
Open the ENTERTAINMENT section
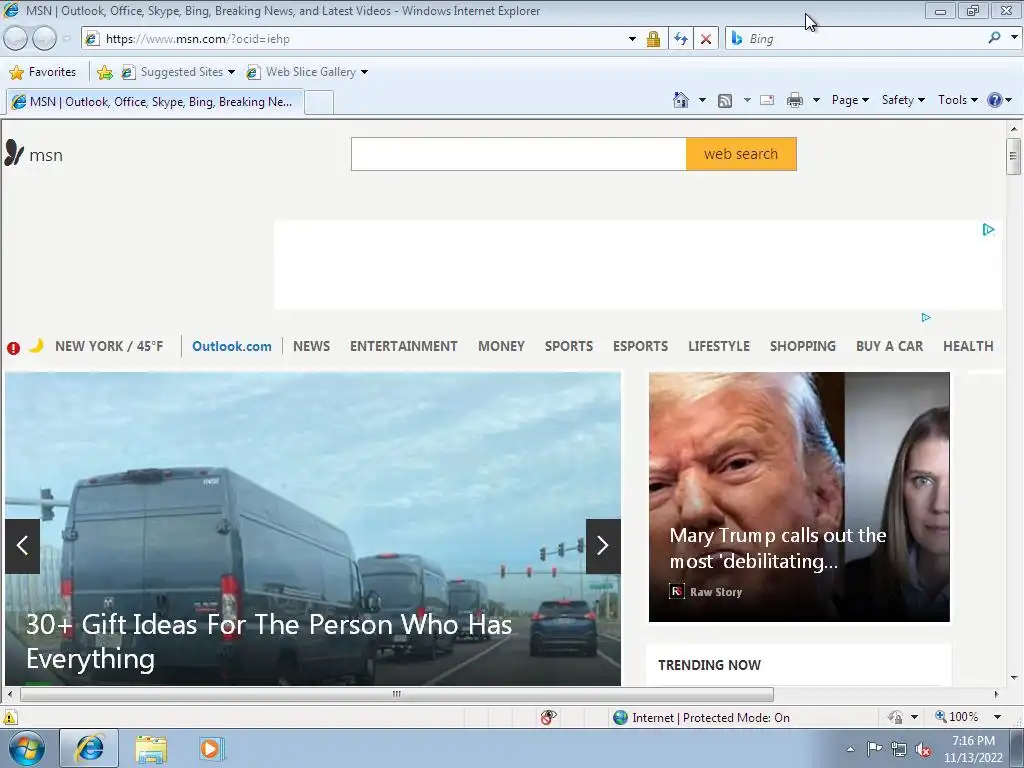tap(404, 346)
